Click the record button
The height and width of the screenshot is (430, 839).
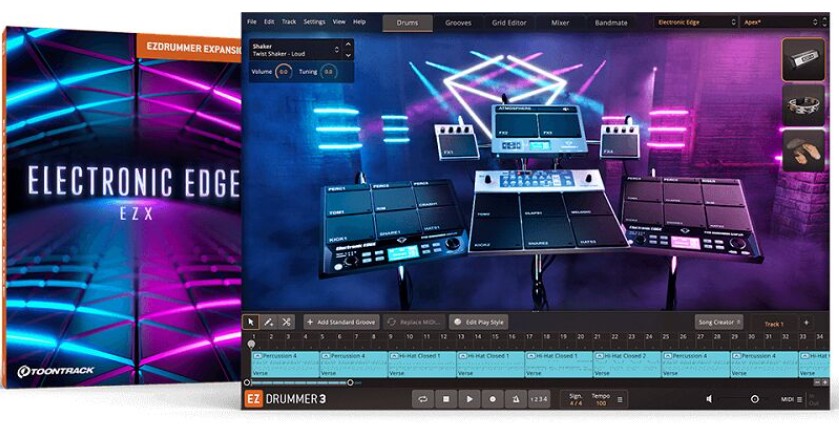click(x=492, y=399)
